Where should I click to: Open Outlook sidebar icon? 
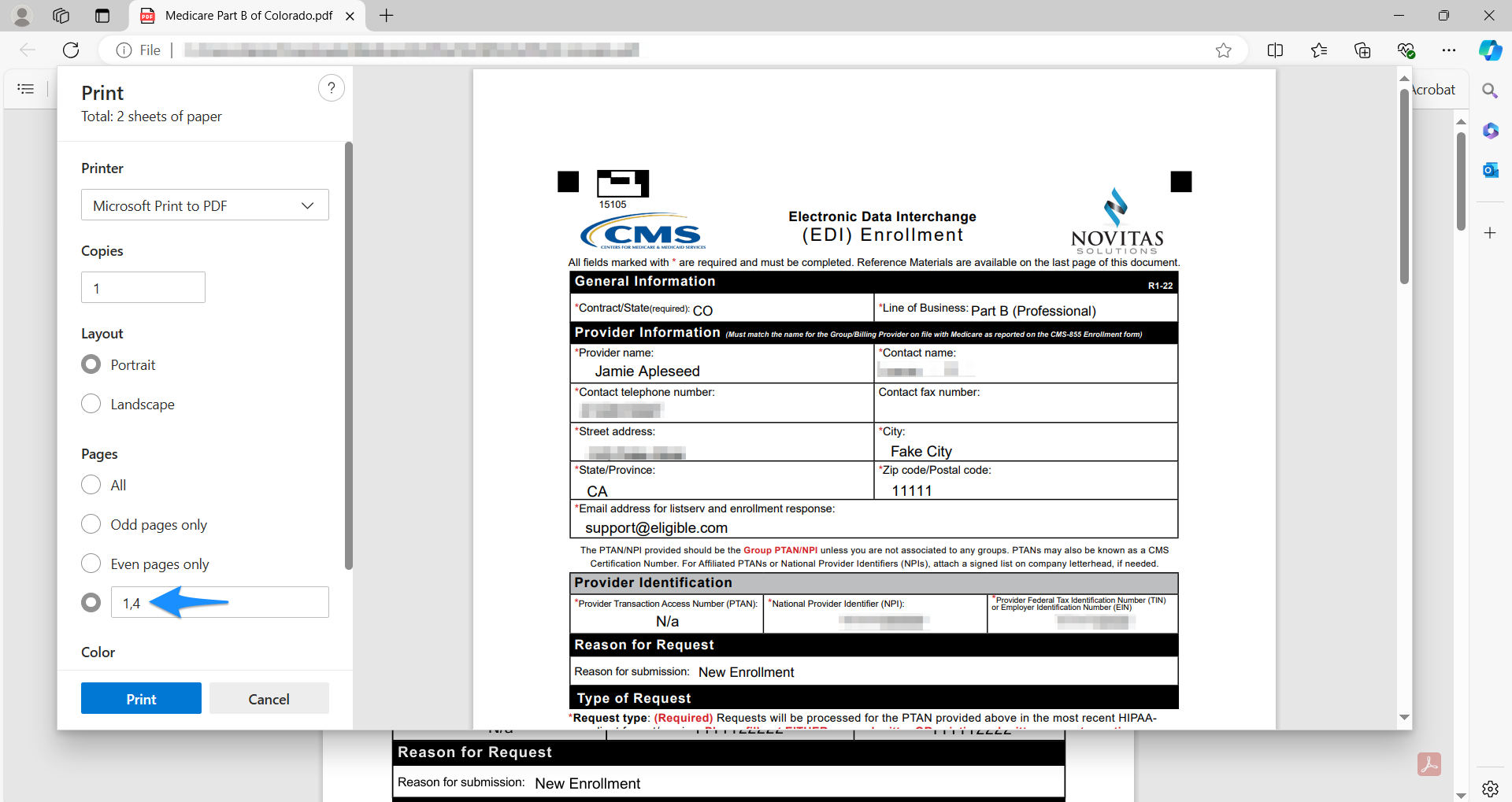[1490, 170]
